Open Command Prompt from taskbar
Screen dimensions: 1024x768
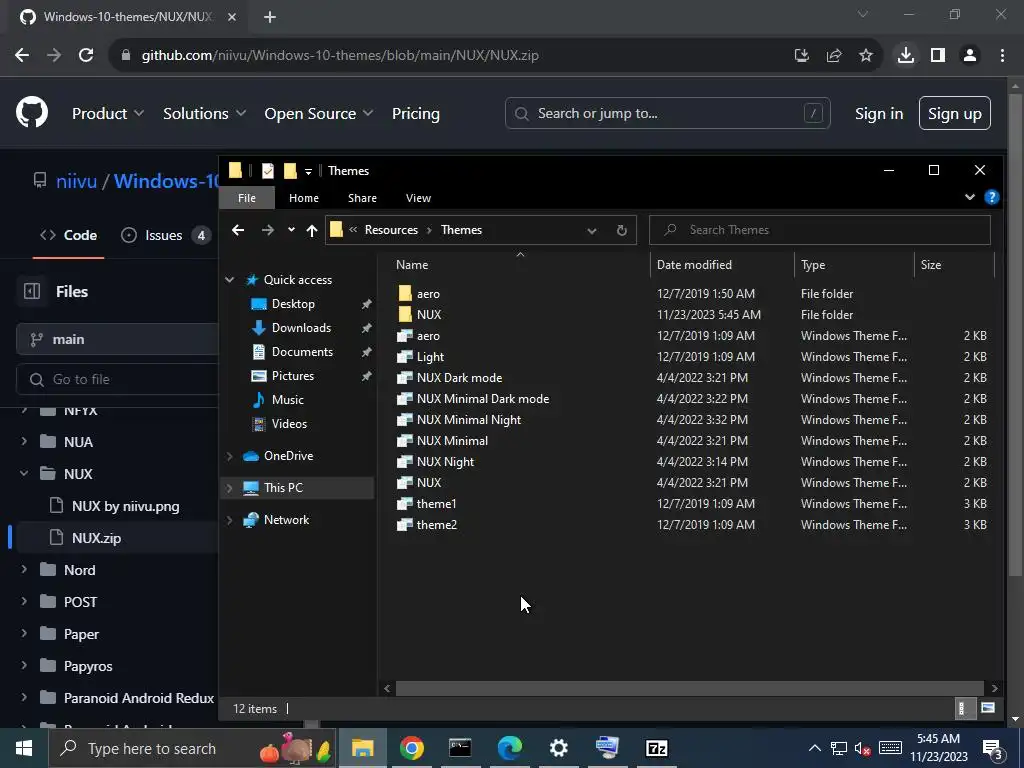(x=460, y=748)
